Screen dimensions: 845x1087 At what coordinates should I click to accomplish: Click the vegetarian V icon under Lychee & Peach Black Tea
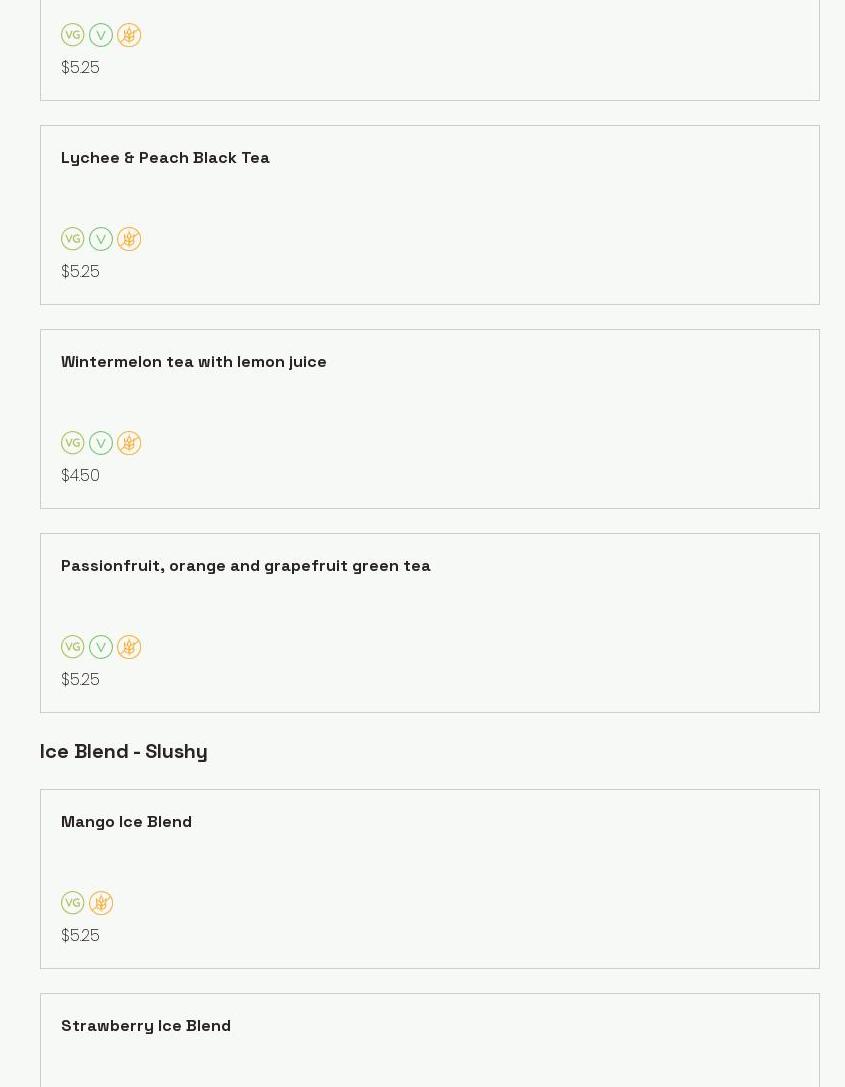101,239
